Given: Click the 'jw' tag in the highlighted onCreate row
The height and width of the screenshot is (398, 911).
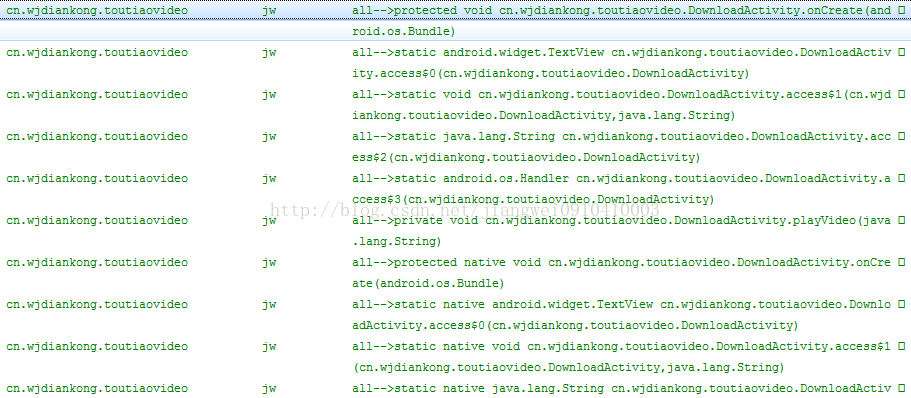Looking at the screenshot, I should (x=268, y=11).
